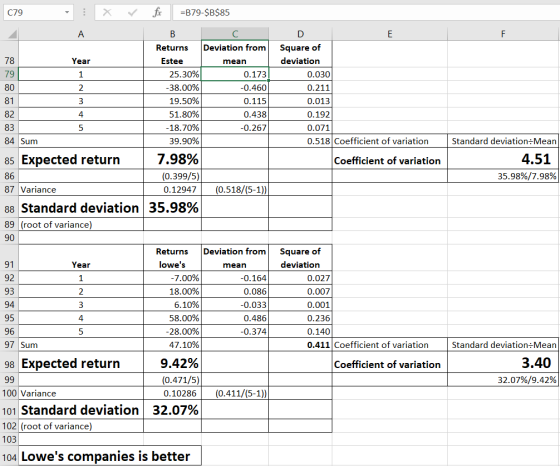Click the formula bar with =B79-$B$85

point(366,12)
